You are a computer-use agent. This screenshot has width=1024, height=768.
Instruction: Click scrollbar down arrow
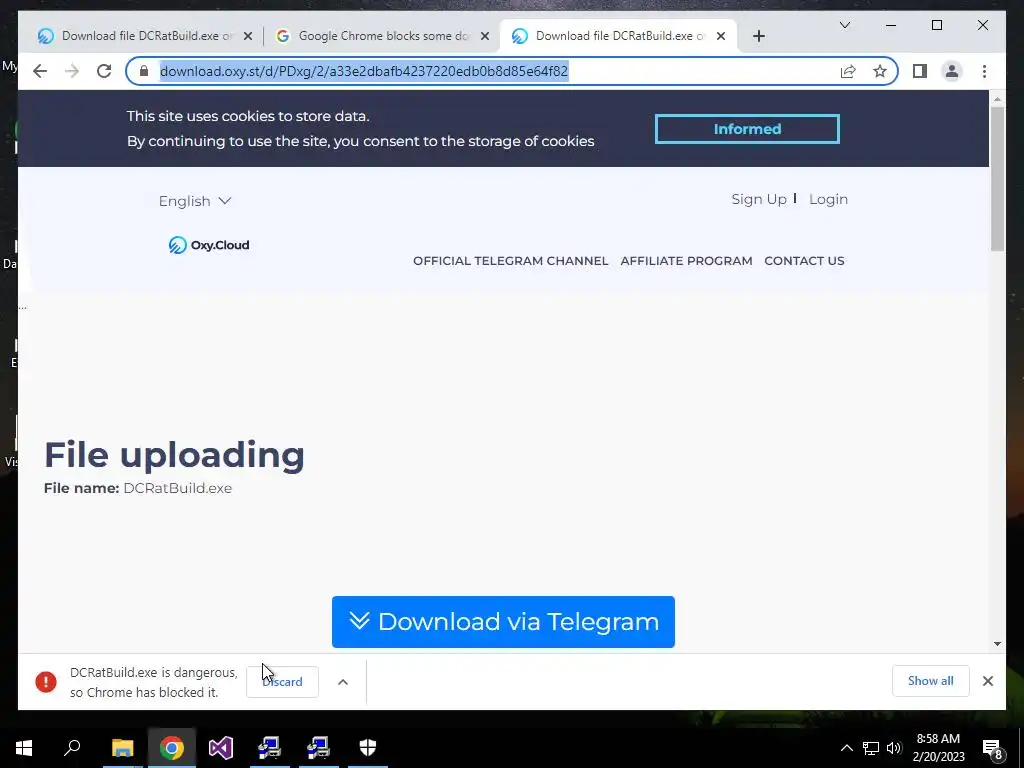click(x=997, y=644)
